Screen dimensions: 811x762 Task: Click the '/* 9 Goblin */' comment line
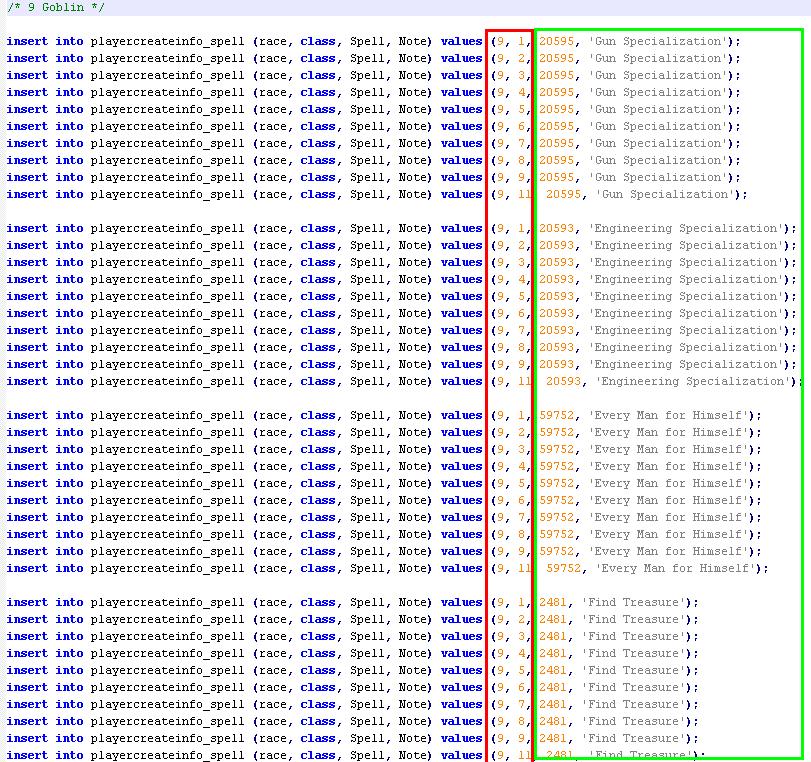(x=56, y=7)
